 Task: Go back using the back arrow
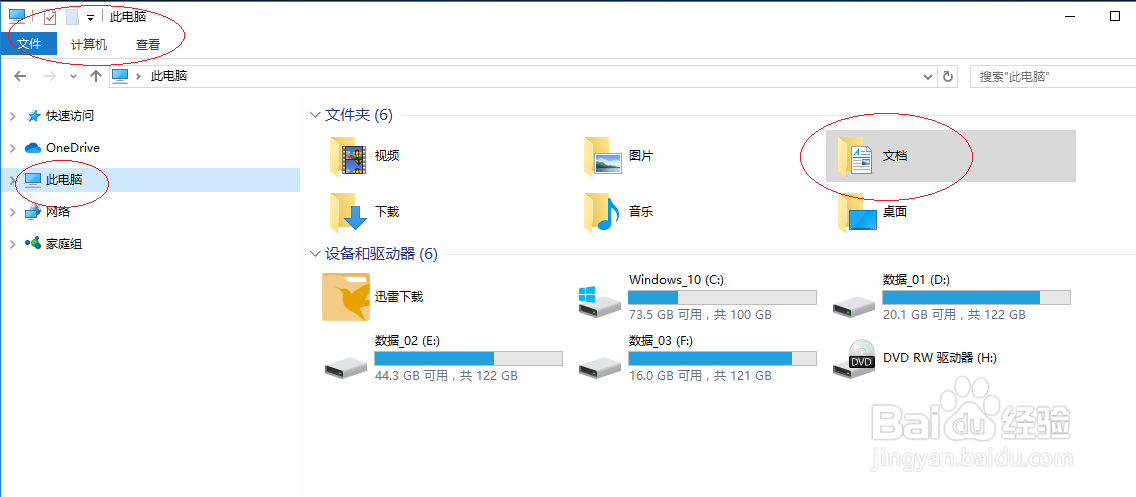coord(20,76)
